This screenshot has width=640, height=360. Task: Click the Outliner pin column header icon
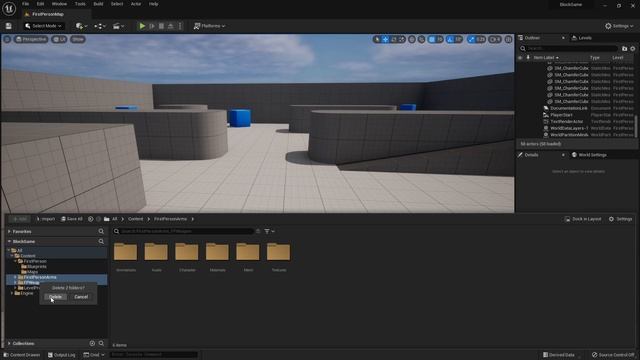(528, 58)
